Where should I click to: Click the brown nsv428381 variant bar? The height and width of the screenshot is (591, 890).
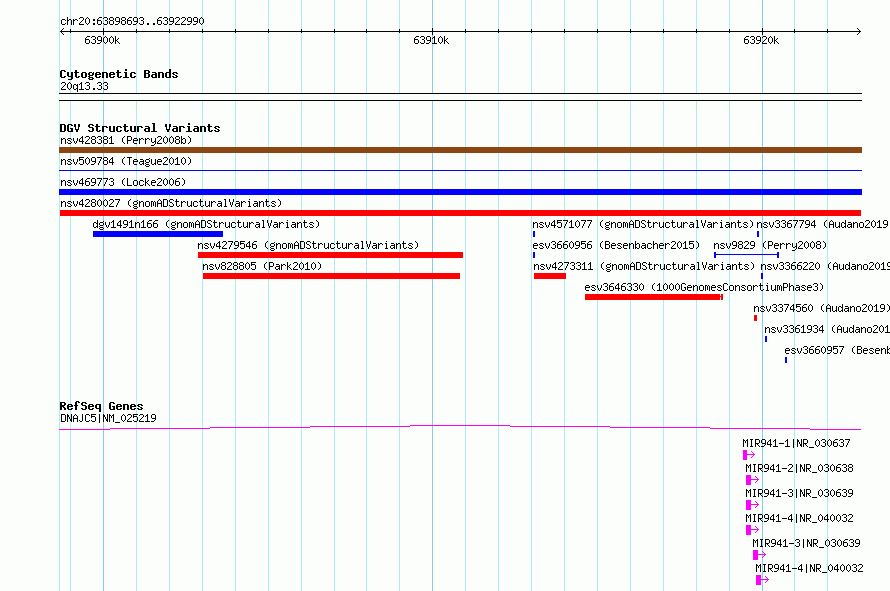(460, 150)
